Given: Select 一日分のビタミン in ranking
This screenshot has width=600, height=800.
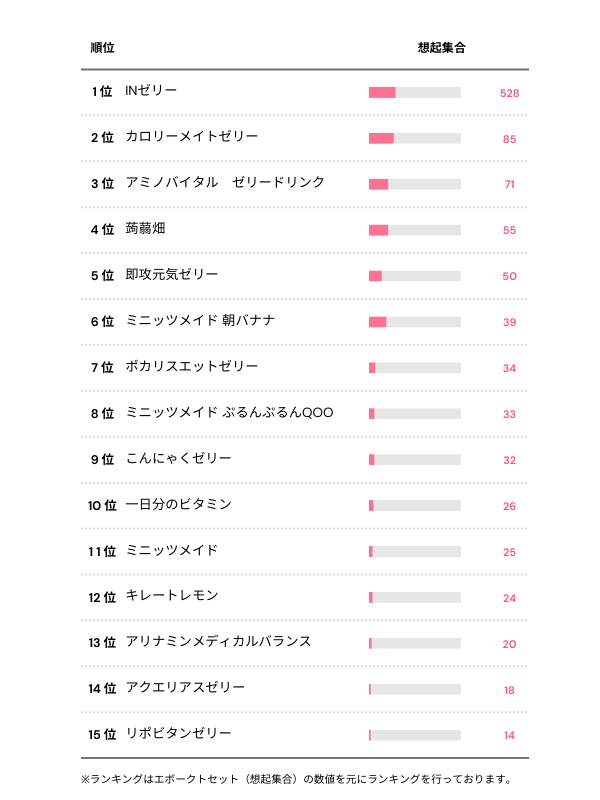Looking at the screenshot, I should (179, 505).
